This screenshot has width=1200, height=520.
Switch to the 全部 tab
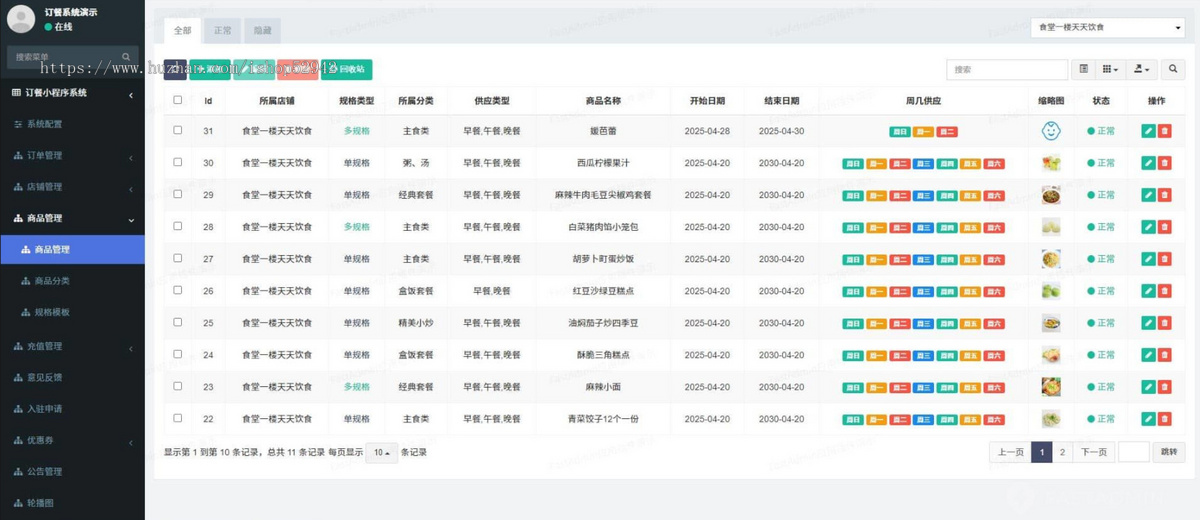pos(182,30)
